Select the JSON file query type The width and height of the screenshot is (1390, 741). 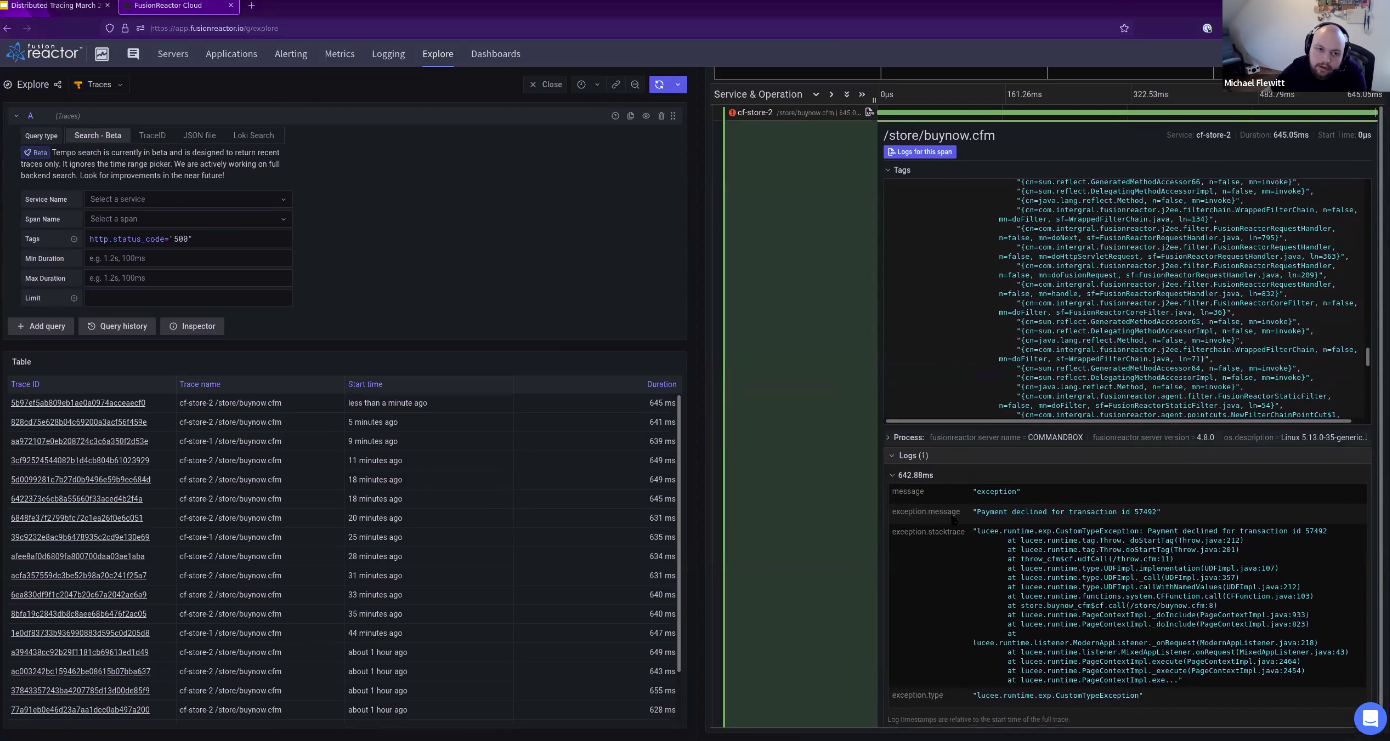(x=200, y=135)
